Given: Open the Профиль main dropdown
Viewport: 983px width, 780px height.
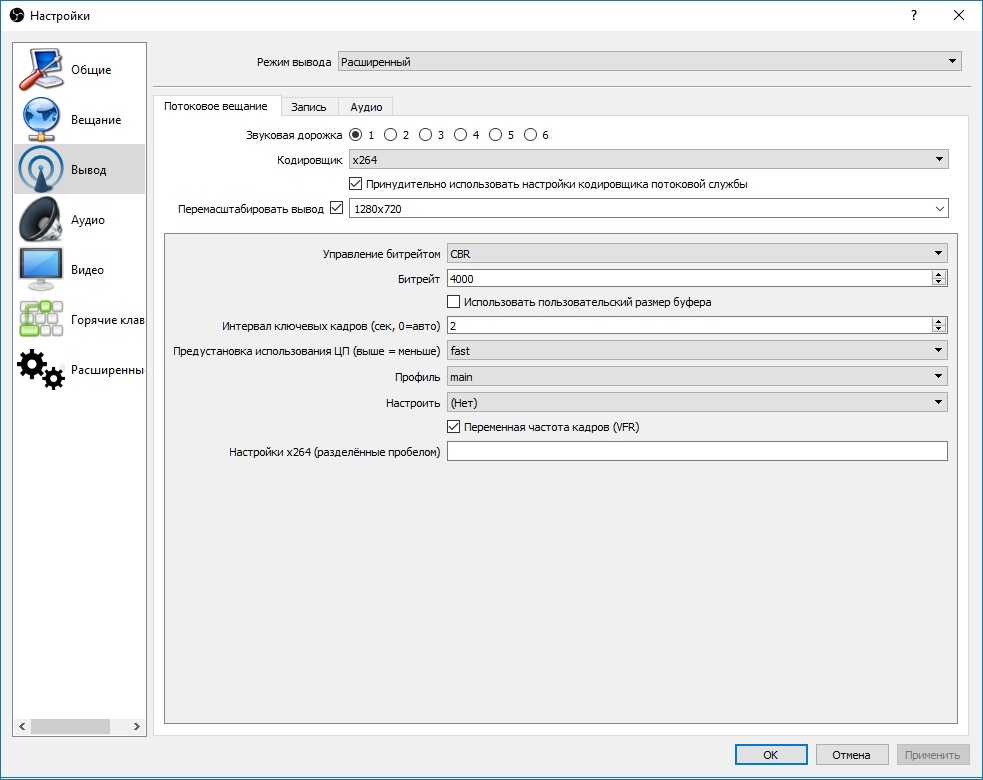Looking at the screenshot, I should [697, 376].
